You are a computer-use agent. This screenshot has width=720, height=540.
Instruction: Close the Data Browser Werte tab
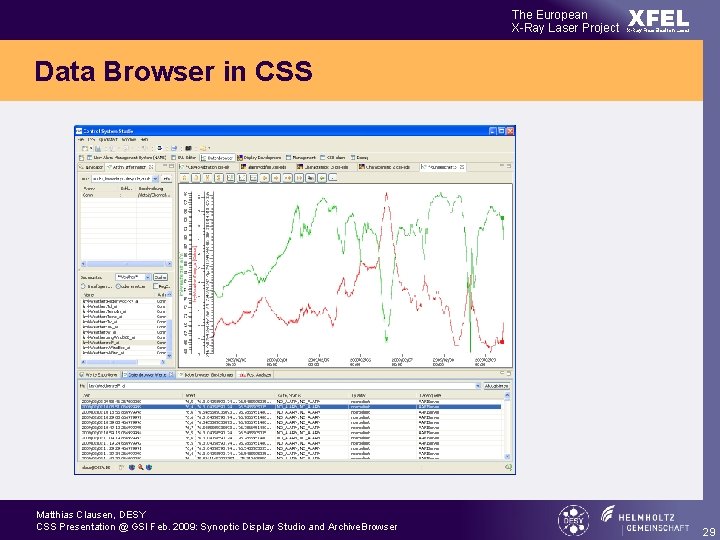[x=172, y=375]
